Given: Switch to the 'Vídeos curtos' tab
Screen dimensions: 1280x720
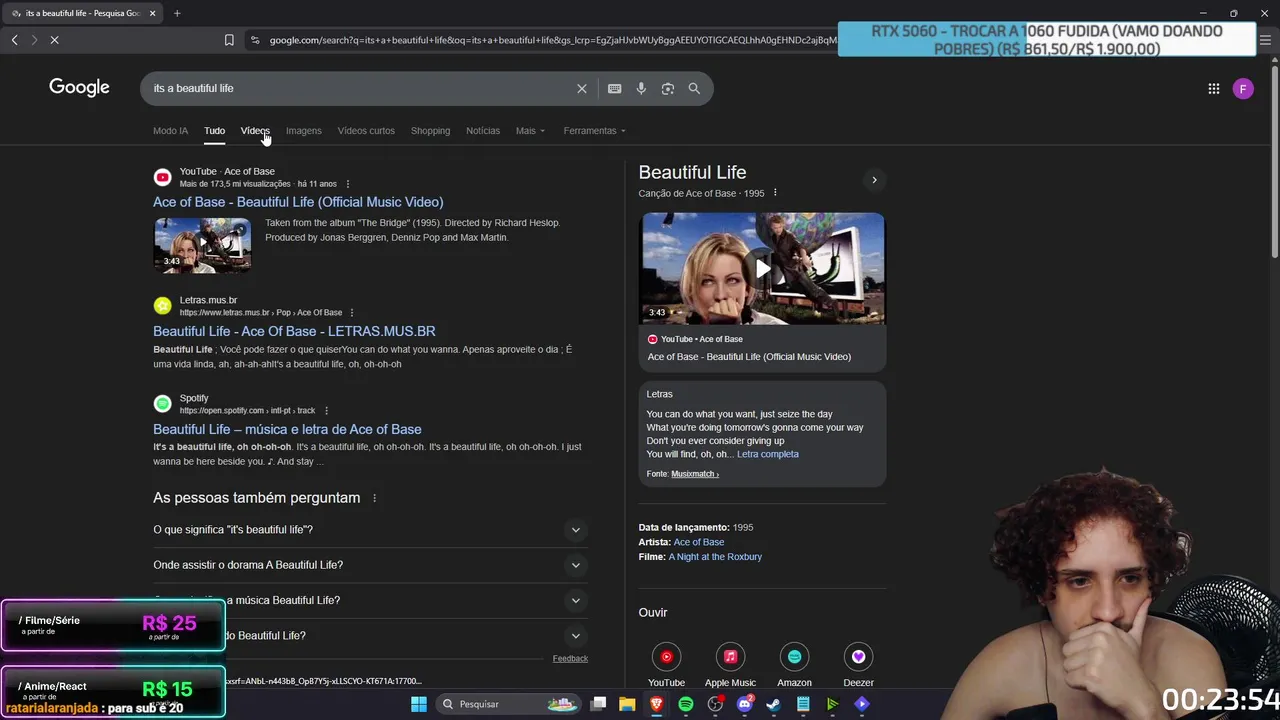Looking at the screenshot, I should pos(366,131).
